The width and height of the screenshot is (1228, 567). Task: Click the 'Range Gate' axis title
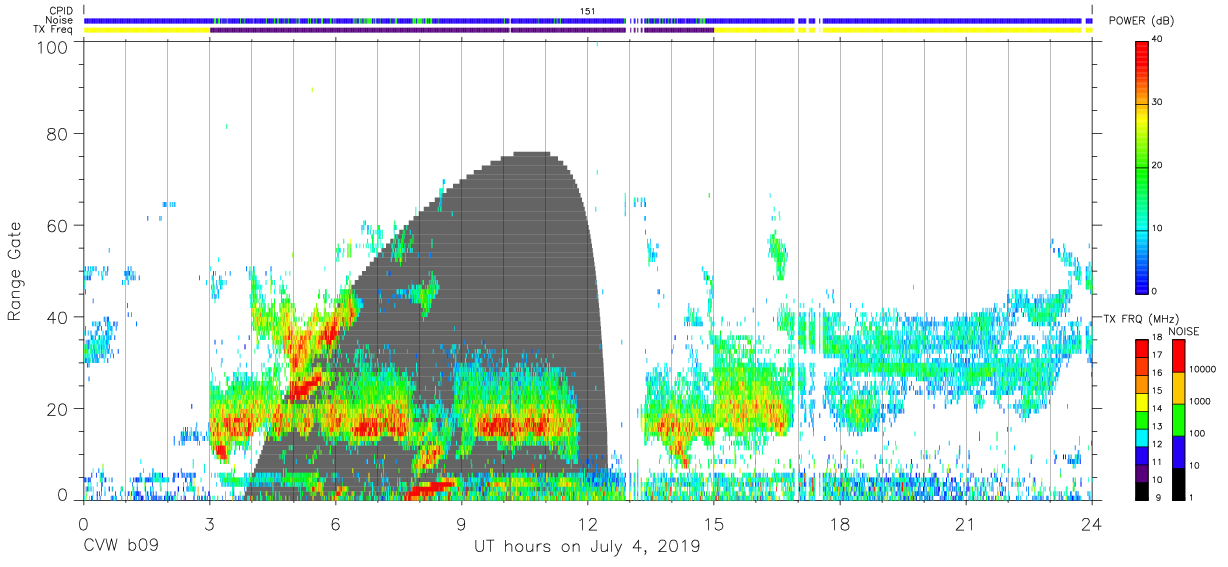[x=15, y=272]
